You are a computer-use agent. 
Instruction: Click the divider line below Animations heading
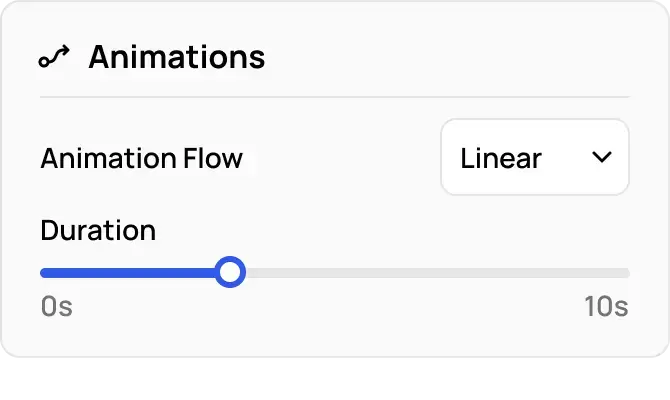335,97
